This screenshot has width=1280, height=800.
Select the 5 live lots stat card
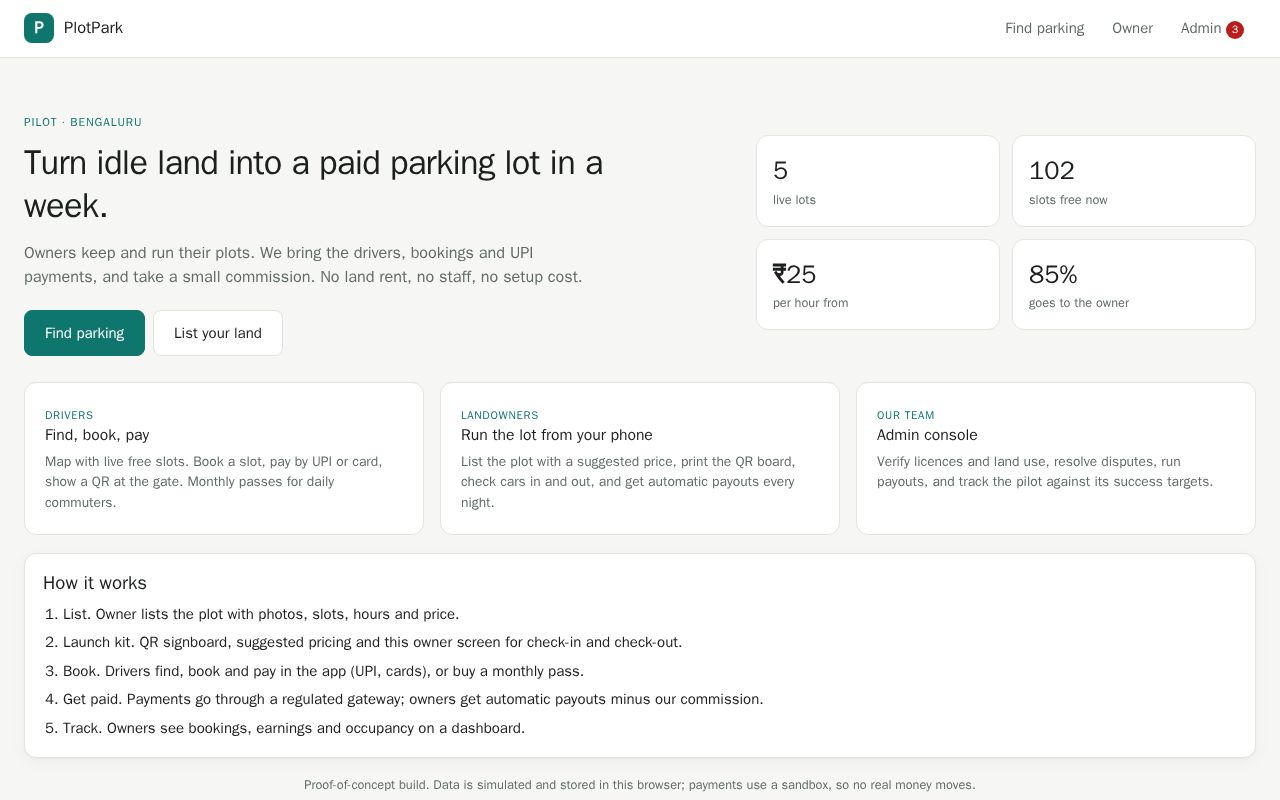(x=878, y=181)
